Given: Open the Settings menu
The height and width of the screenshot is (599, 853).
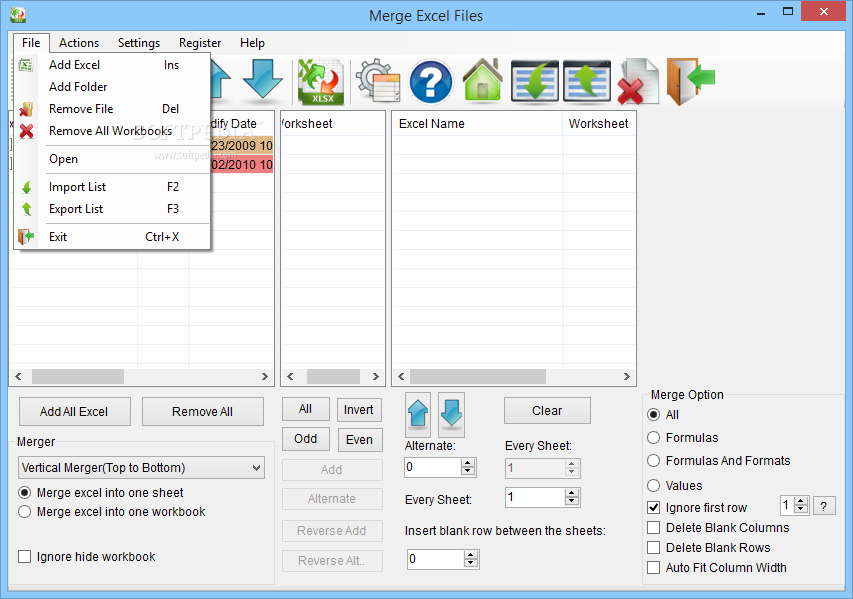Looking at the screenshot, I should coord(139,42).
